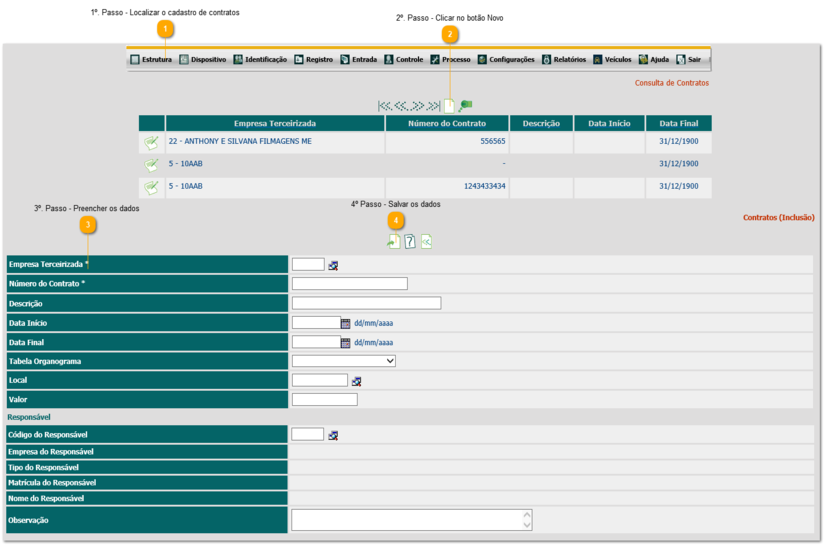Screen dimensions: 825x546
Task: Go to first page of contracts list
Action: point(385,106)
